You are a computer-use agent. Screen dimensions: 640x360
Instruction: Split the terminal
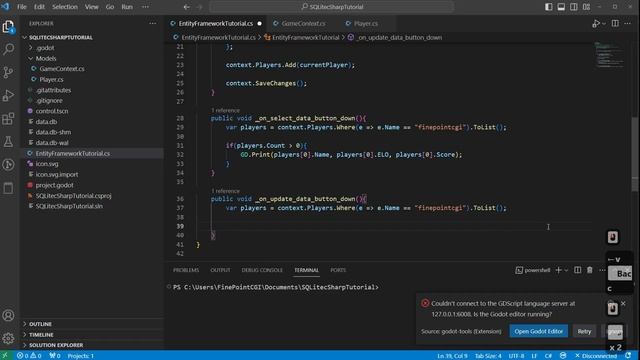click(x=578, y=270)
